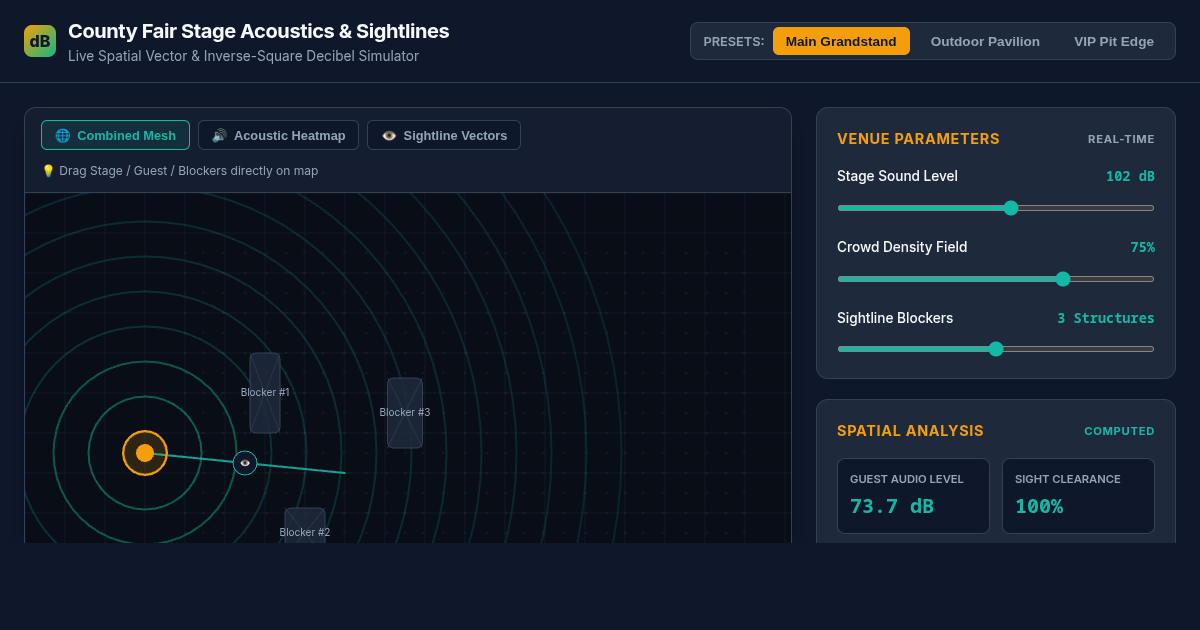Viewport: 1200px width, 630px height.
Task: Switch to the Combined Mesh tab
Action: (x=115, y=135)
